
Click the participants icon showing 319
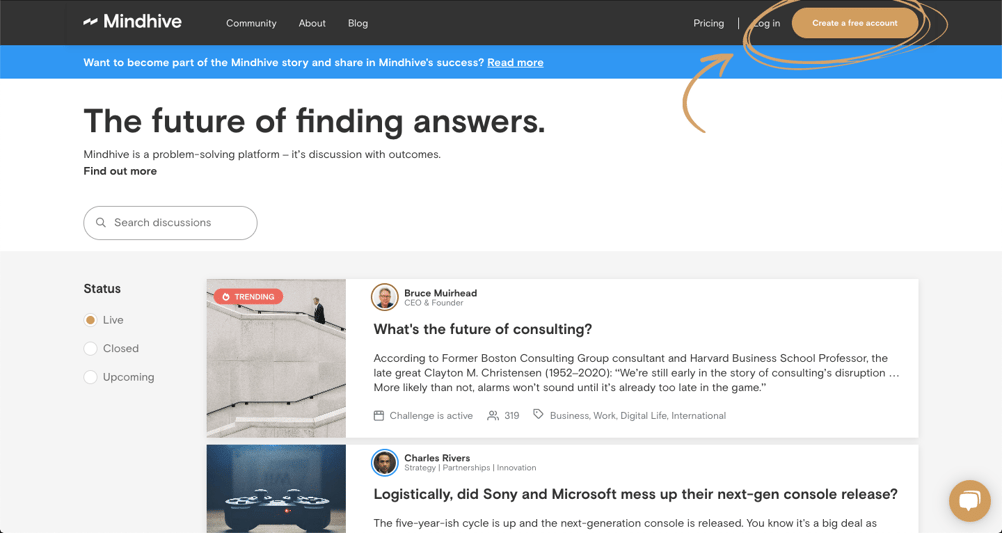tap(493, 415)
